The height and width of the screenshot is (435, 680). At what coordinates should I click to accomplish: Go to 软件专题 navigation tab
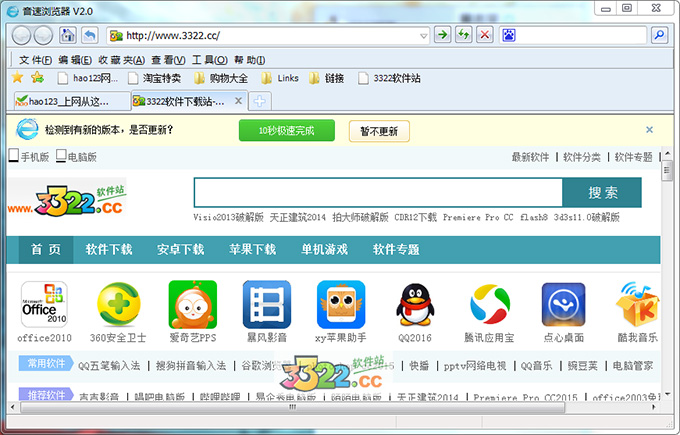tap(396, 249)
